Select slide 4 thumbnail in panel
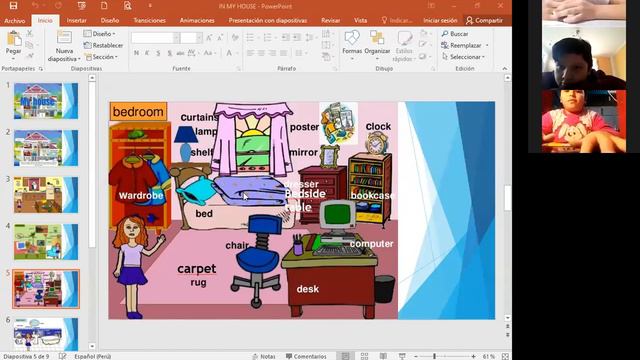 pos(46,242)
